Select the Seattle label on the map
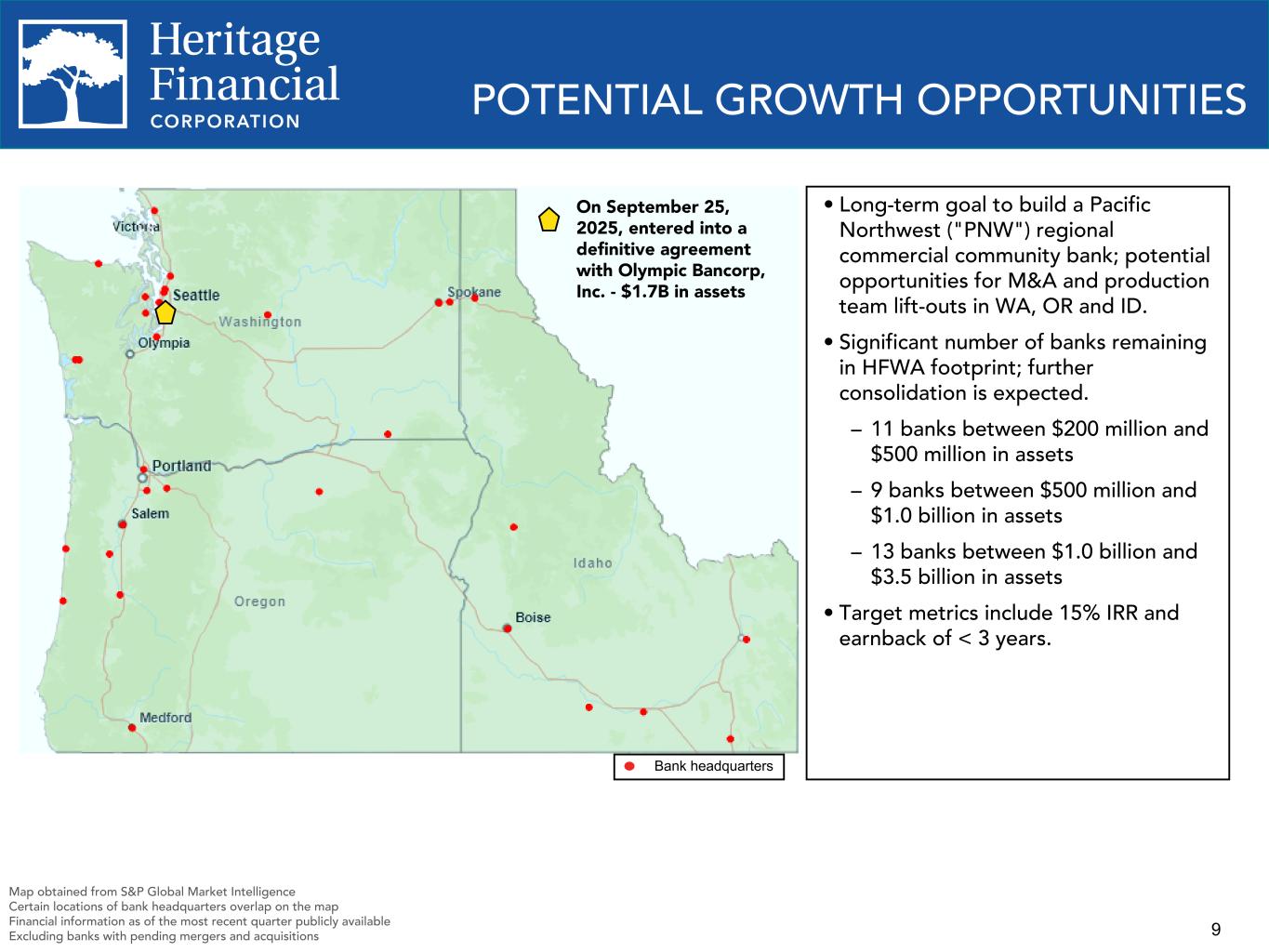This screenshot has height=952, width=1269. pos(196,295)
